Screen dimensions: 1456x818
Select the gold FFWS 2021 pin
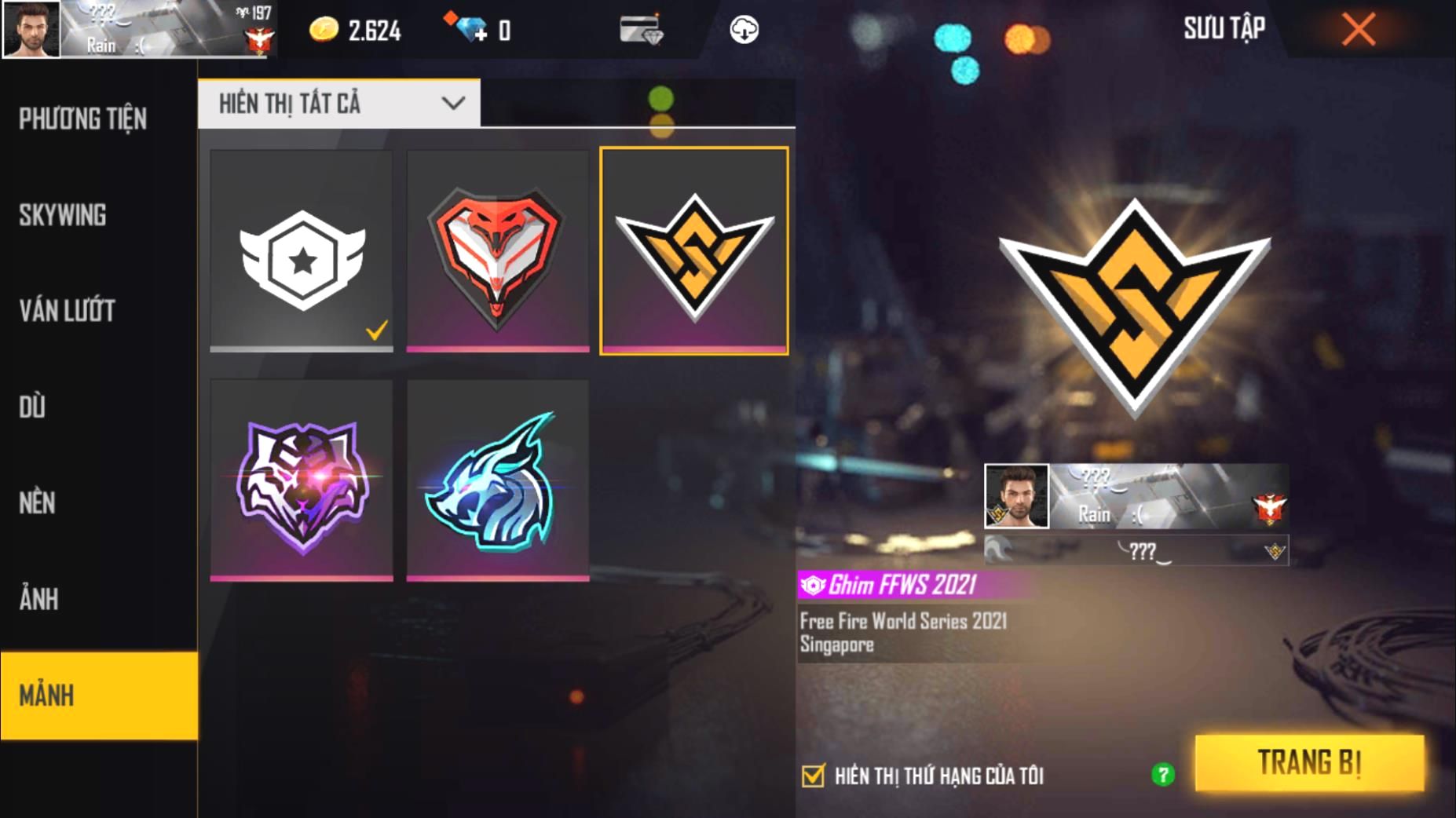tap(694, 250)
